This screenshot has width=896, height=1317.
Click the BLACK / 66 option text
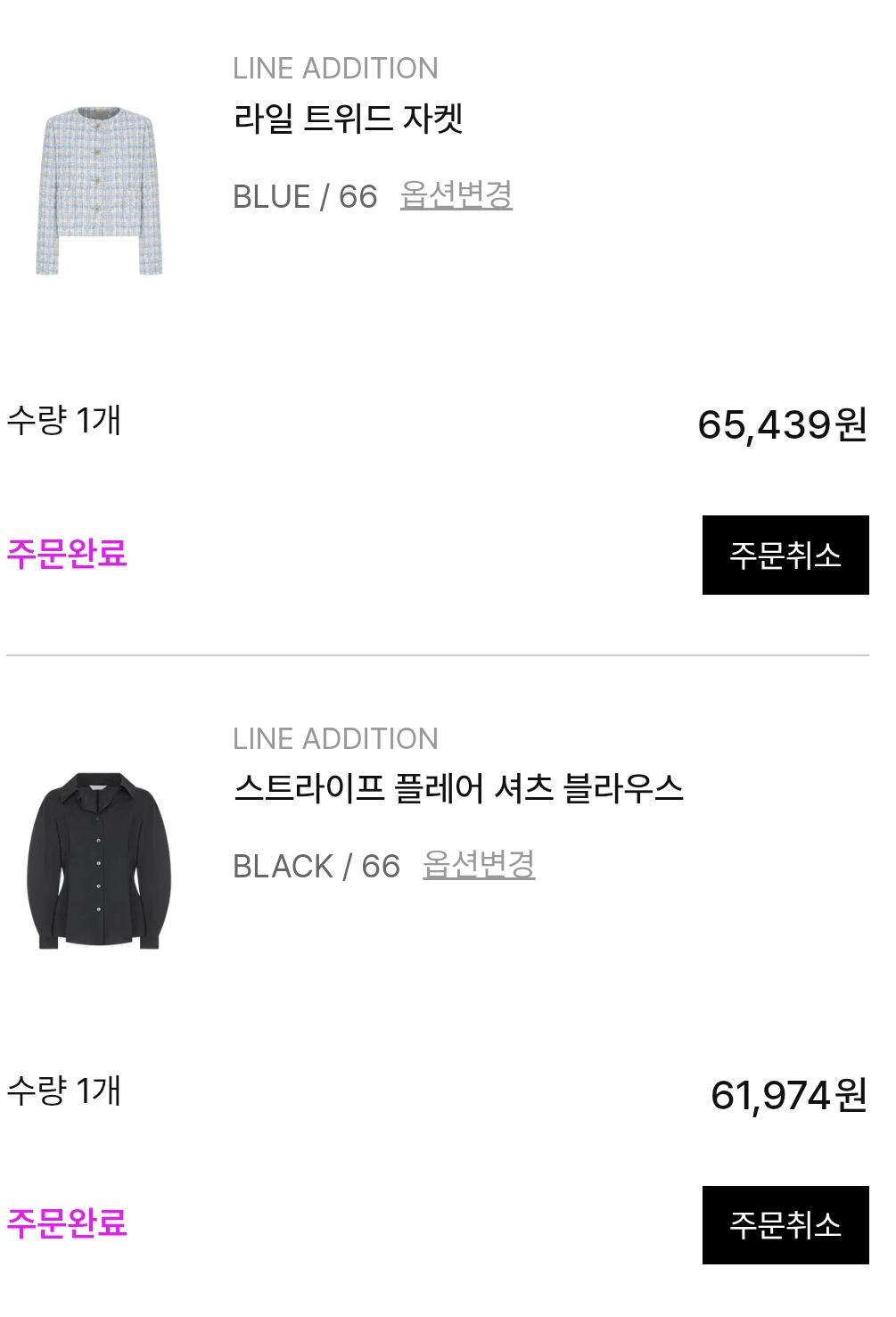tap(316, 867)
